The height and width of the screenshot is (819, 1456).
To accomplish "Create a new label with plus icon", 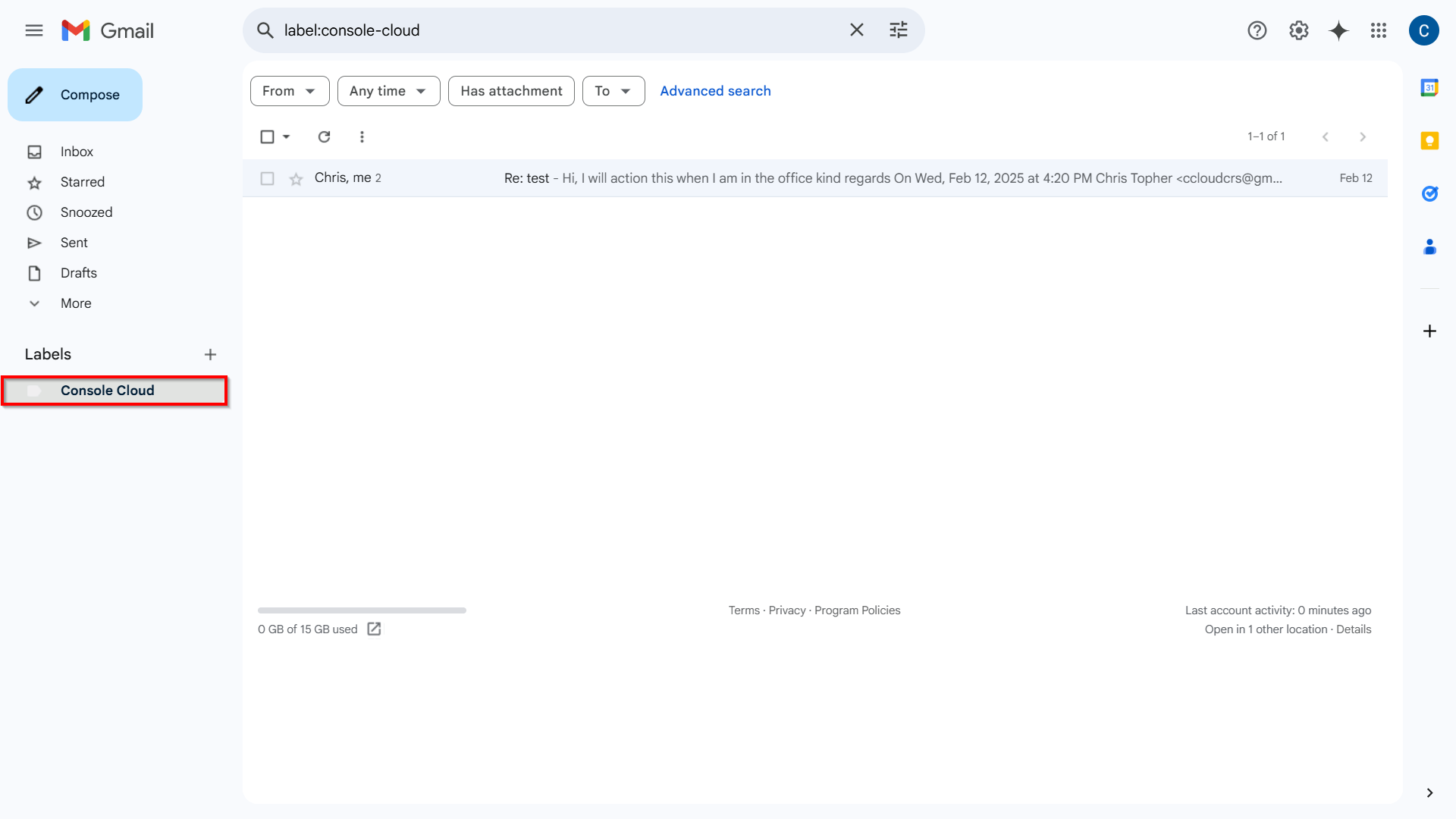I will [x=210, y=354].
